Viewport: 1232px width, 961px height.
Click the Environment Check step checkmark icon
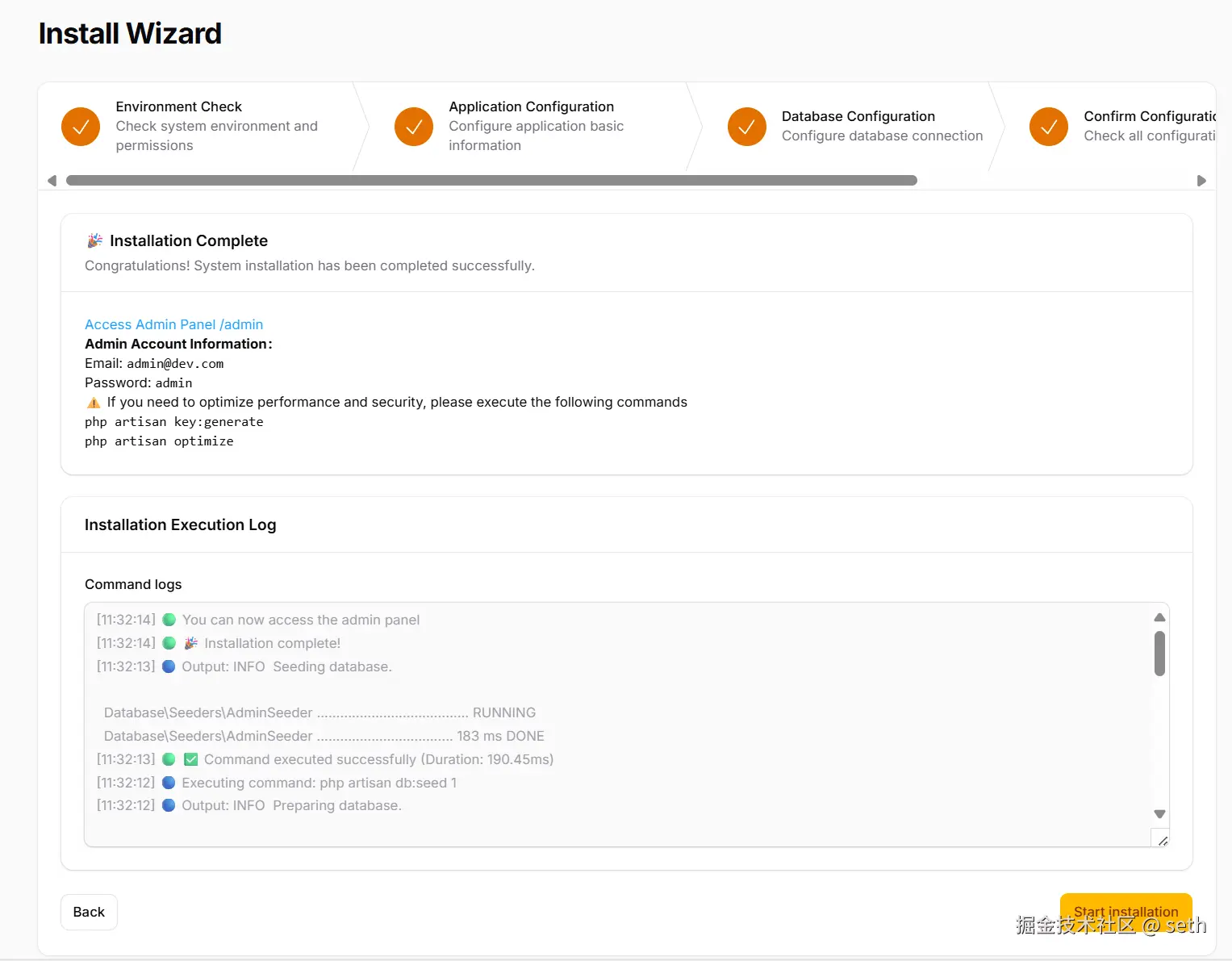(x=81, y=127)
